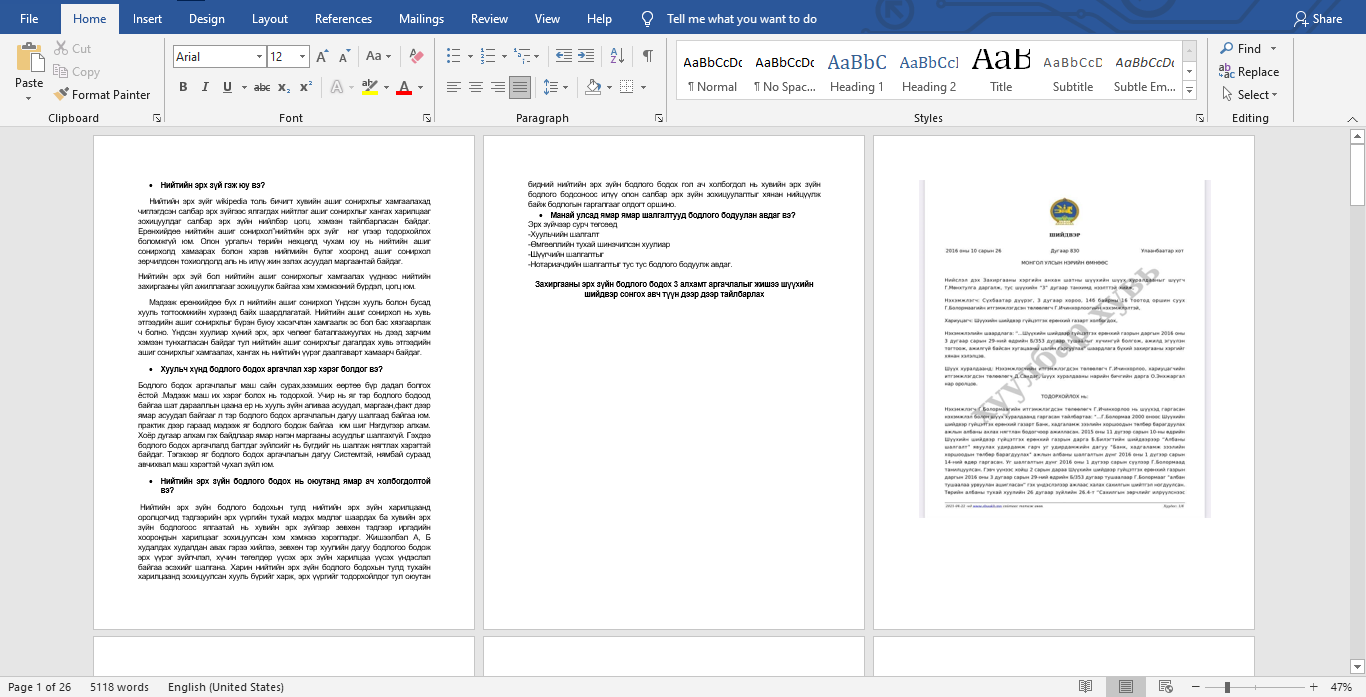Screen dimensions: 1366x697
Task: Open the Layout tab
Action: pyautogui.click(x=270, y=18)
